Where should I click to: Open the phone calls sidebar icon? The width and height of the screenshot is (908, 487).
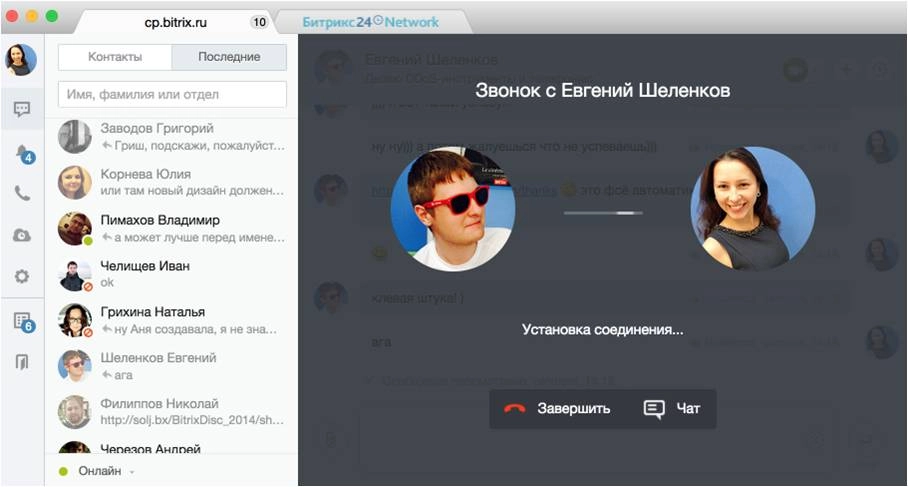tap(21, 194)
